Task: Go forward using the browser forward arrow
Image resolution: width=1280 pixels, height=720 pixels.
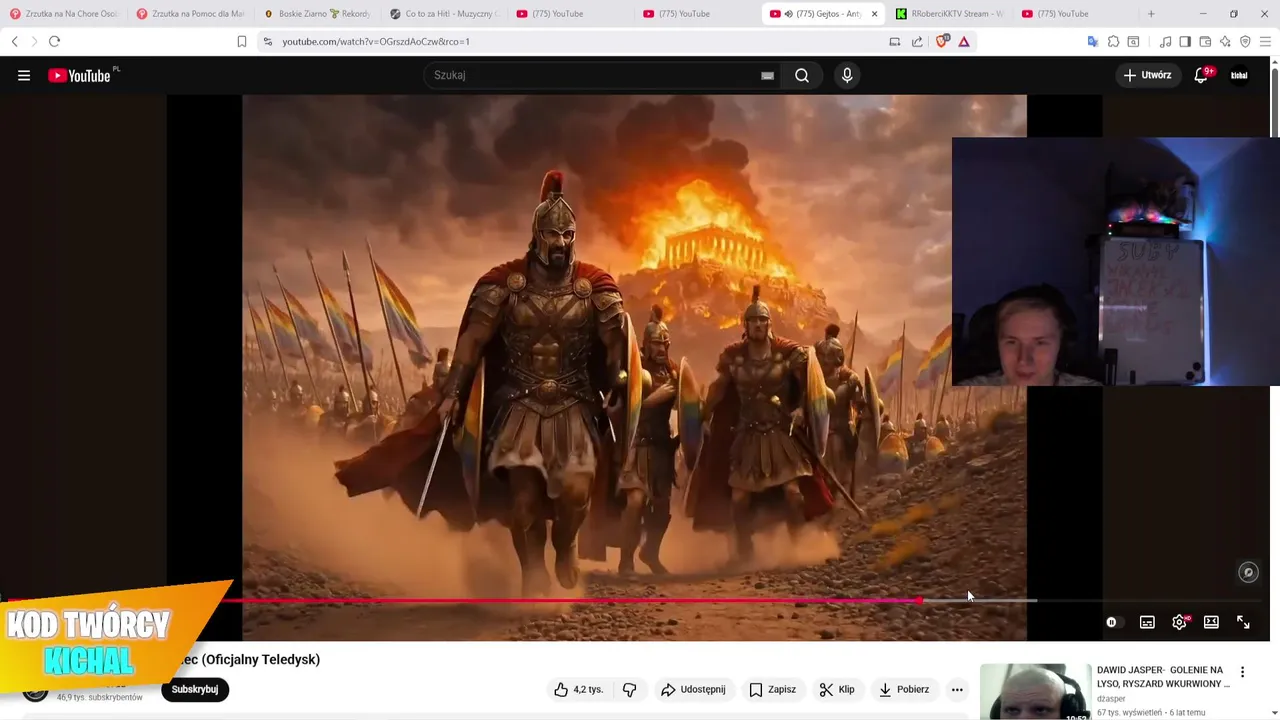Action: tap(33, 41)
